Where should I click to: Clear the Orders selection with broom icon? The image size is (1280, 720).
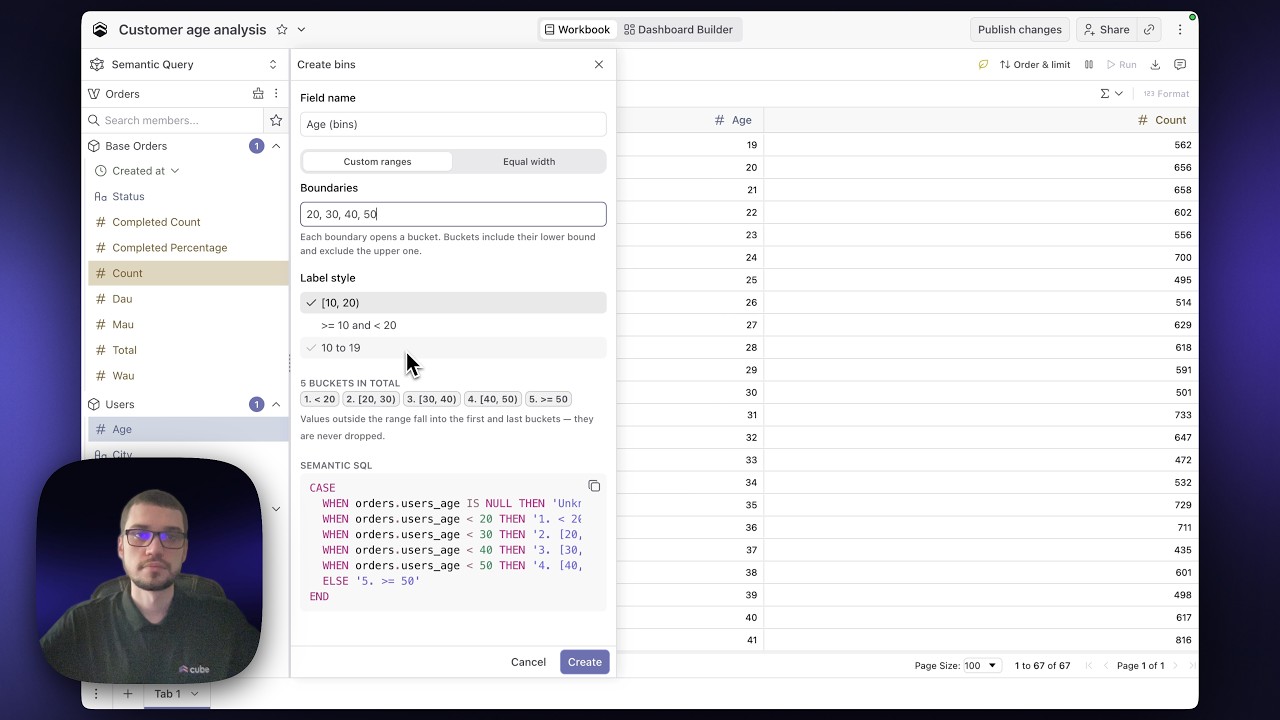click(x=258, y=94)
